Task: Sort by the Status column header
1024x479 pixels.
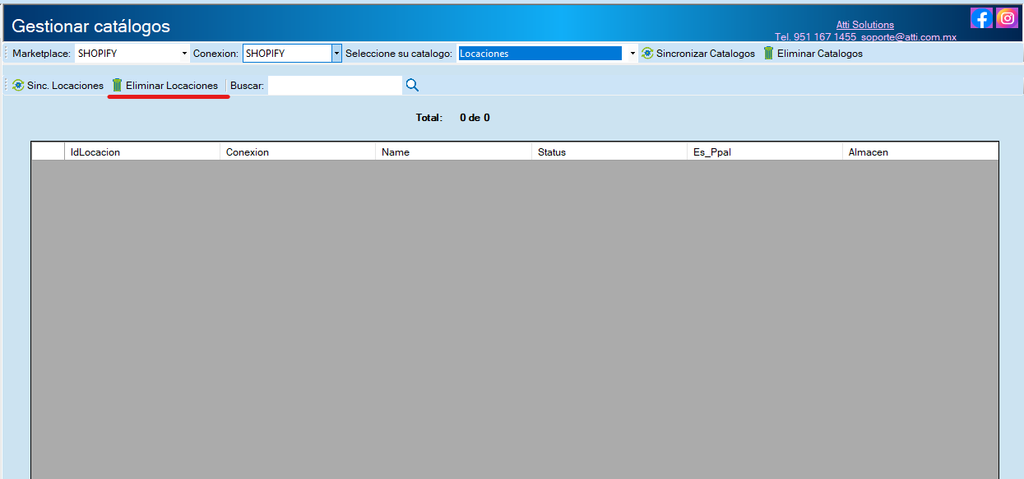Action: [609, 152]
